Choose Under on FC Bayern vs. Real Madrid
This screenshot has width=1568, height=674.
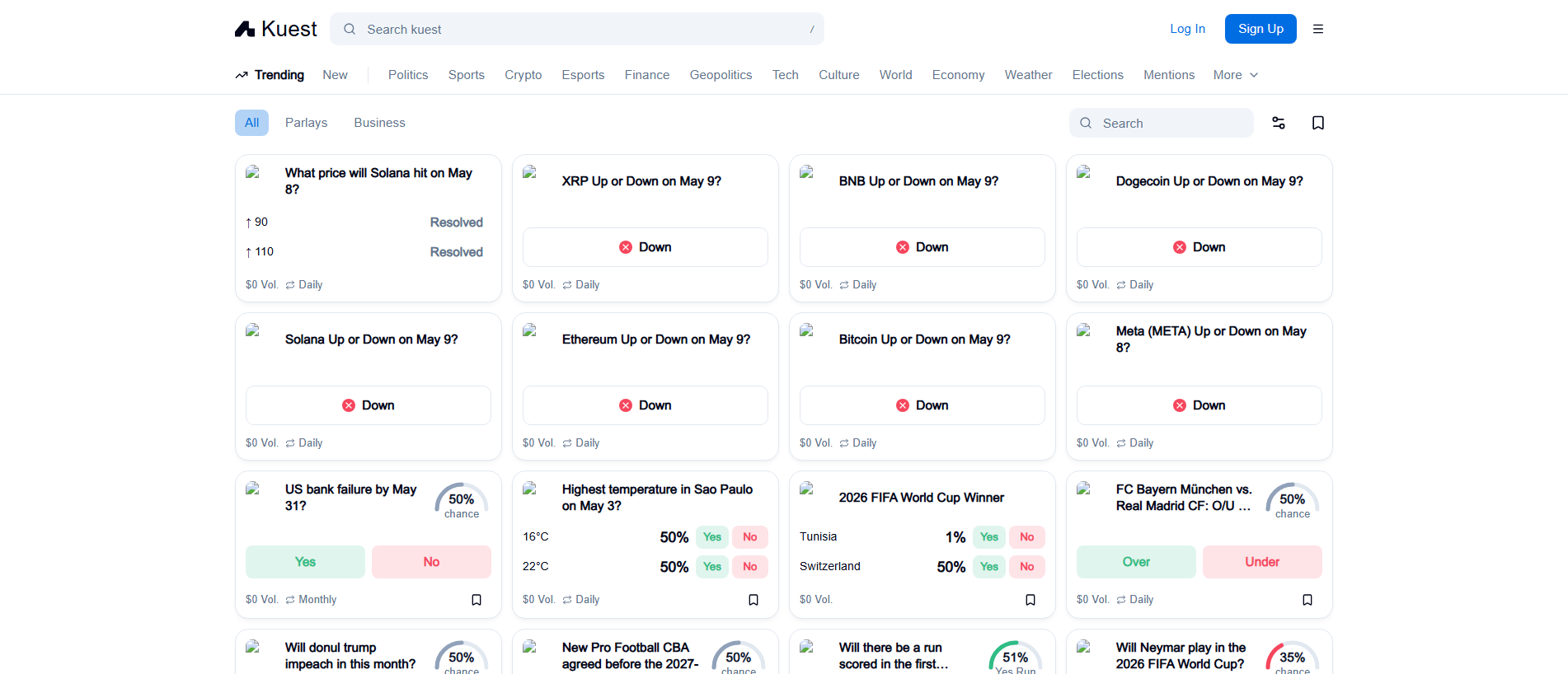(1262, 562)
